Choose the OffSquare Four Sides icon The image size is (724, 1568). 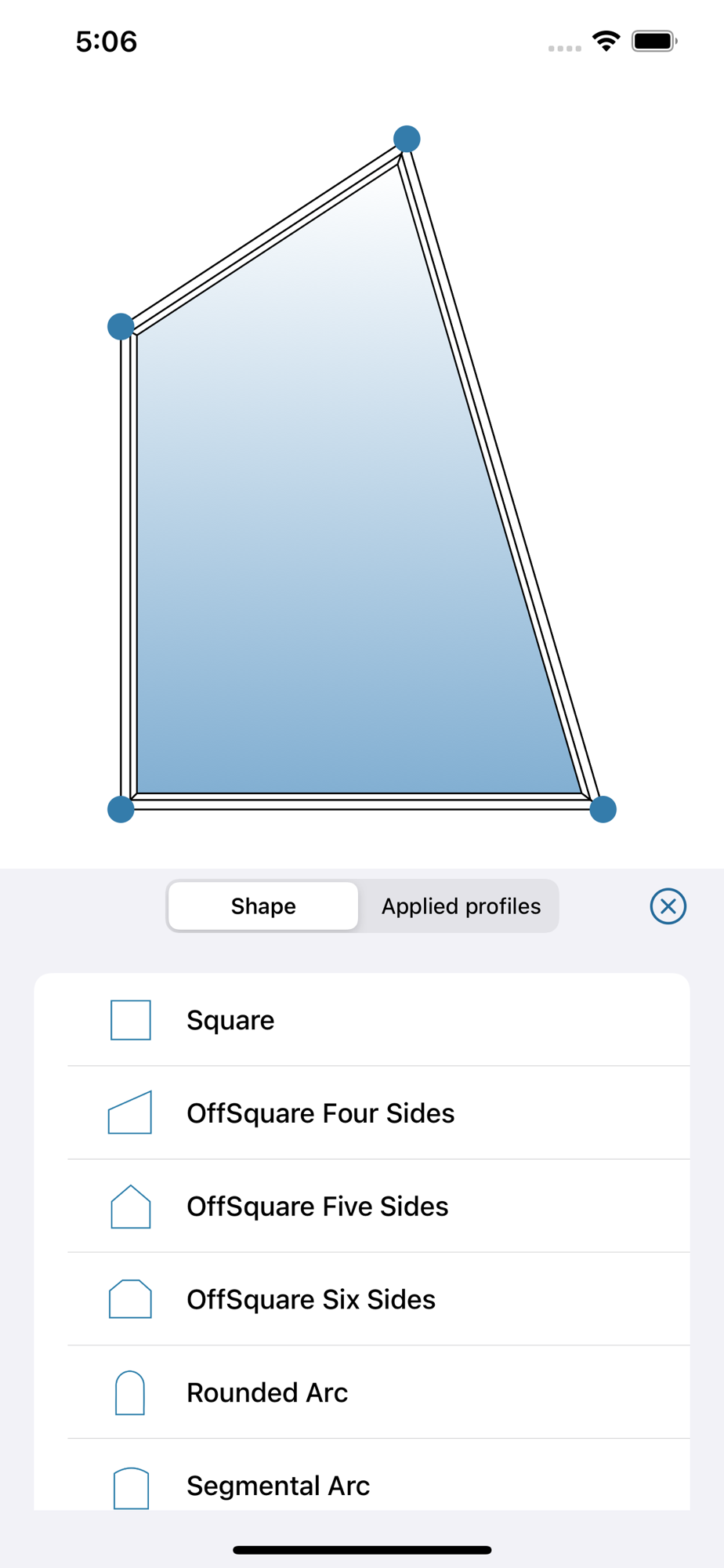coord(130,1112)
